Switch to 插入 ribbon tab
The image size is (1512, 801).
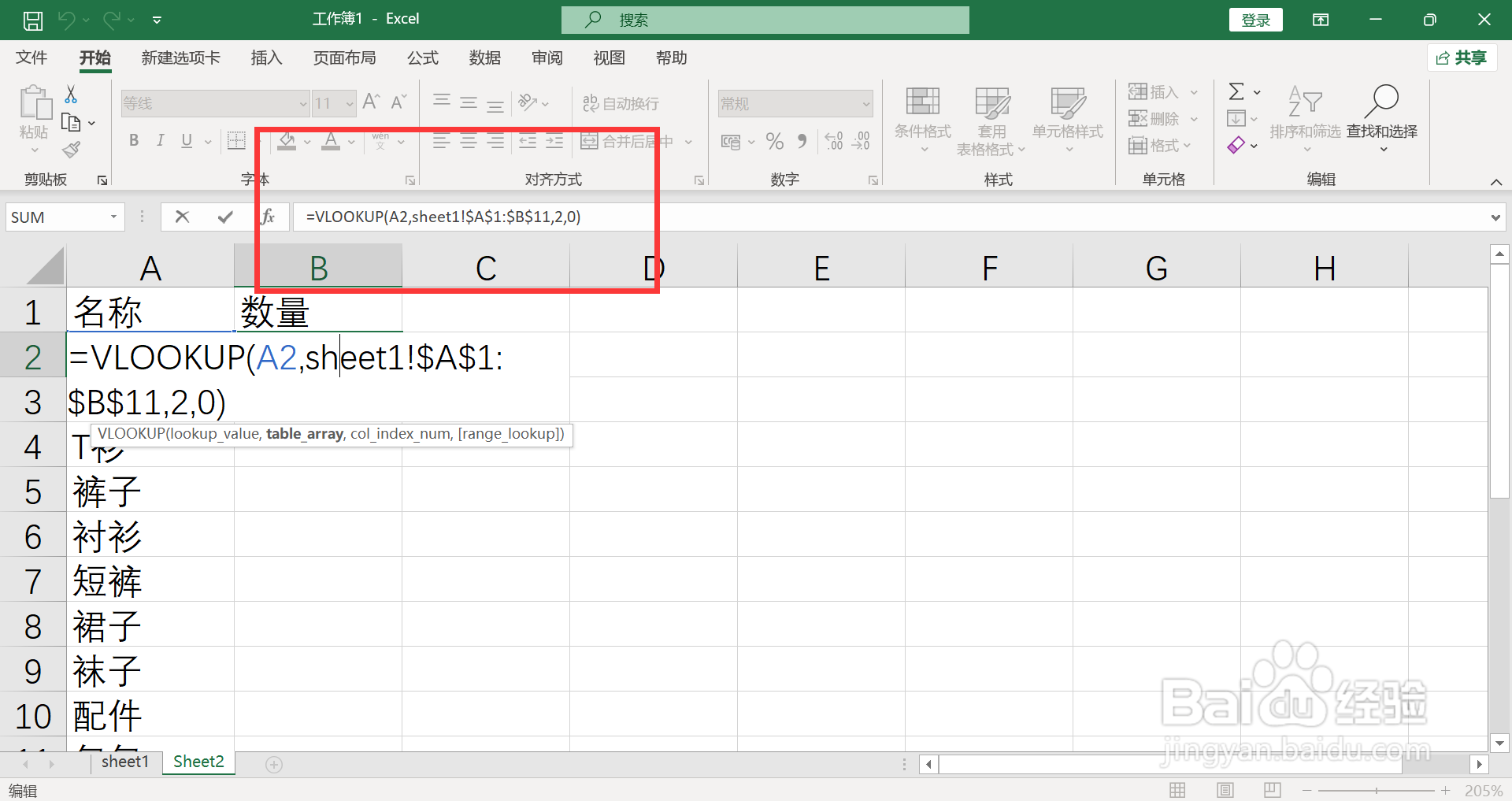(x=266, y=57)
